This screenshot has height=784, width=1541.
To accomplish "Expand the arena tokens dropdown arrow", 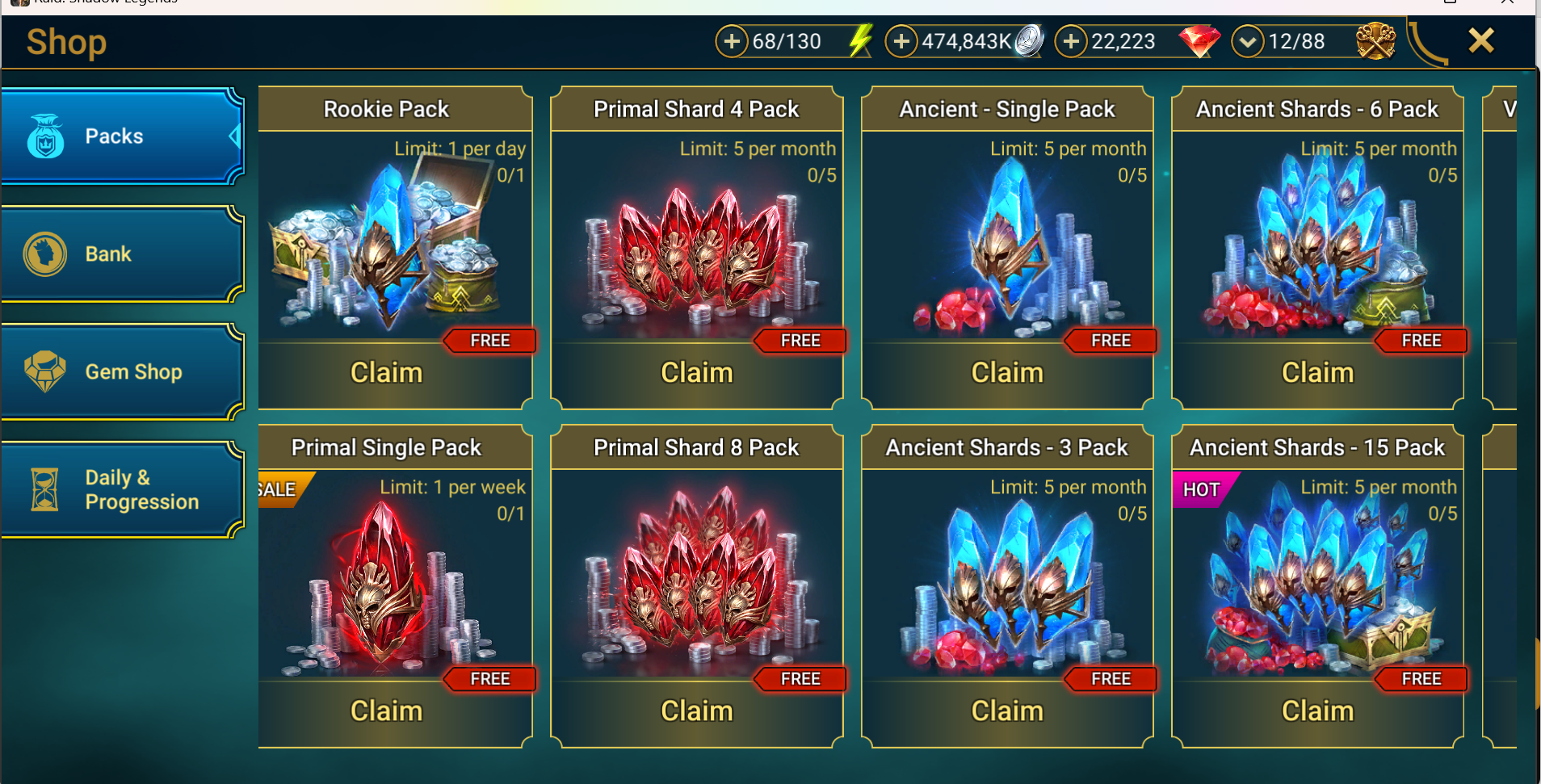I will pos(1248,41).
